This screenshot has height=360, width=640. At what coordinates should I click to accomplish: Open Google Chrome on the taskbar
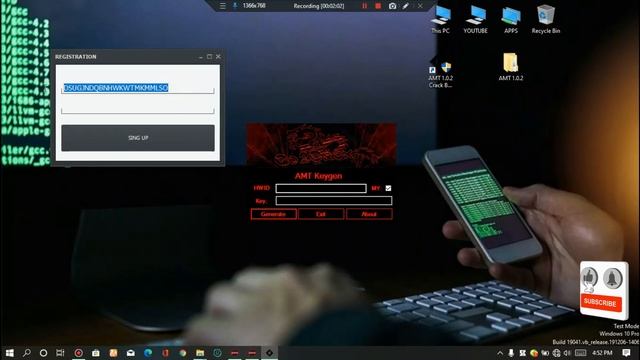point(182,353)
